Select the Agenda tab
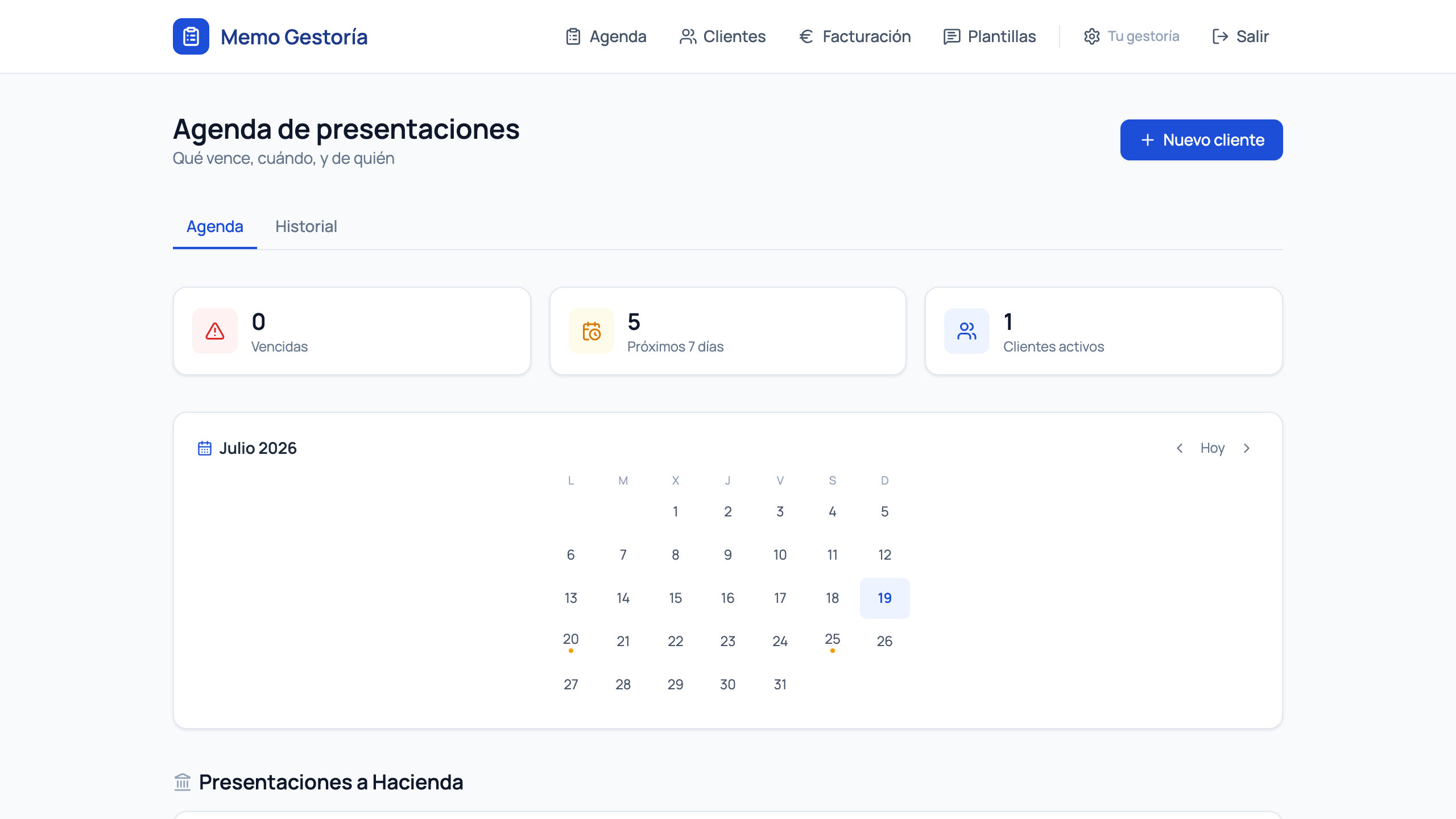This screenshot has width=1456, height=819. tap(215, 226)
